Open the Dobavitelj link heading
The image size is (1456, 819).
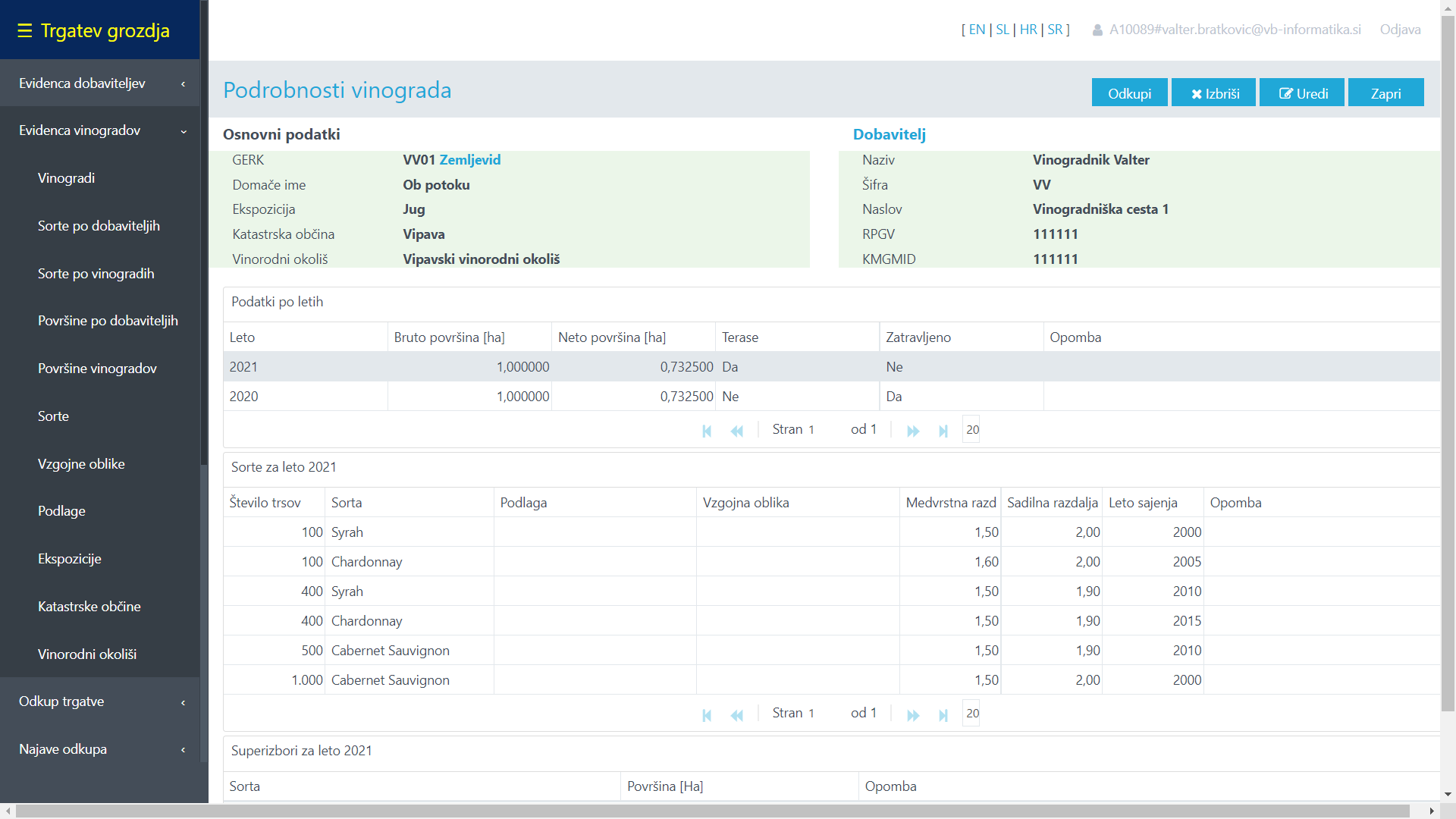click(890, 134)
